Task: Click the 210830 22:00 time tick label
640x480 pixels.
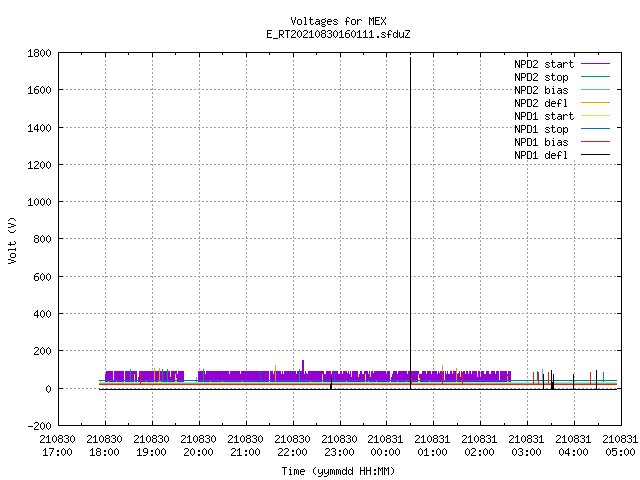Action: 292,446
